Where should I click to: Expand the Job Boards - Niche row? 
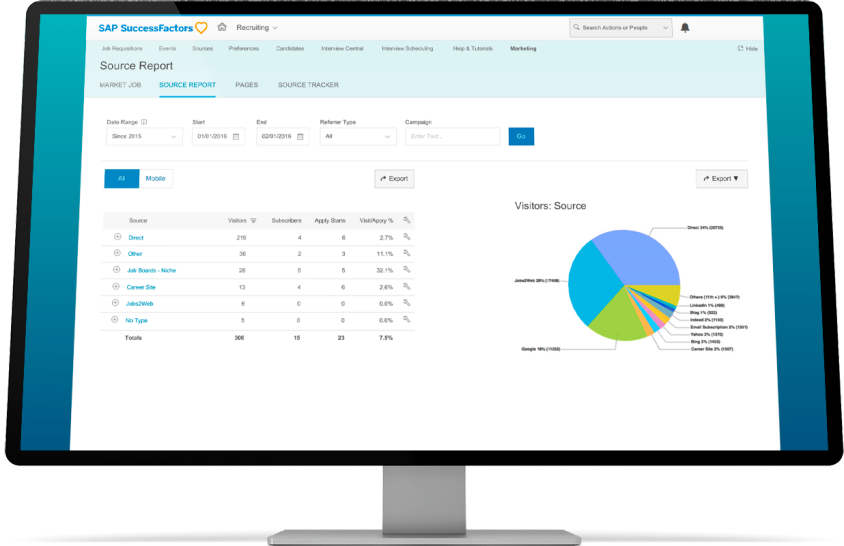click(x=116, y=270)
